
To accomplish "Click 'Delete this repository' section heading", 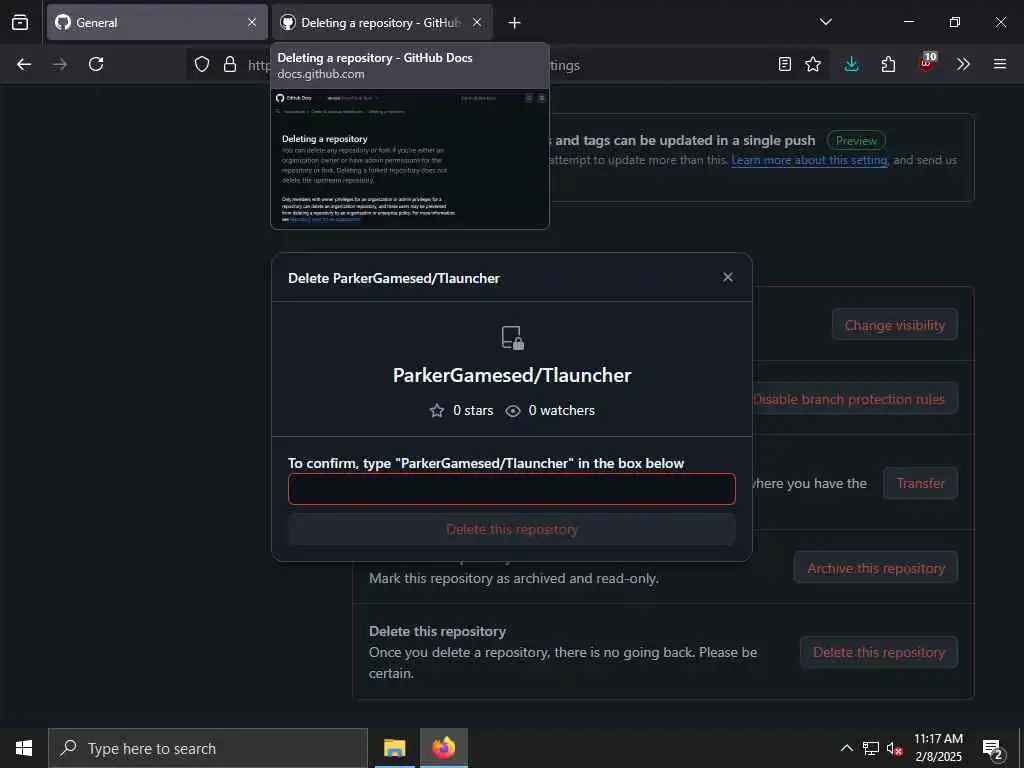I will (438, 632).
